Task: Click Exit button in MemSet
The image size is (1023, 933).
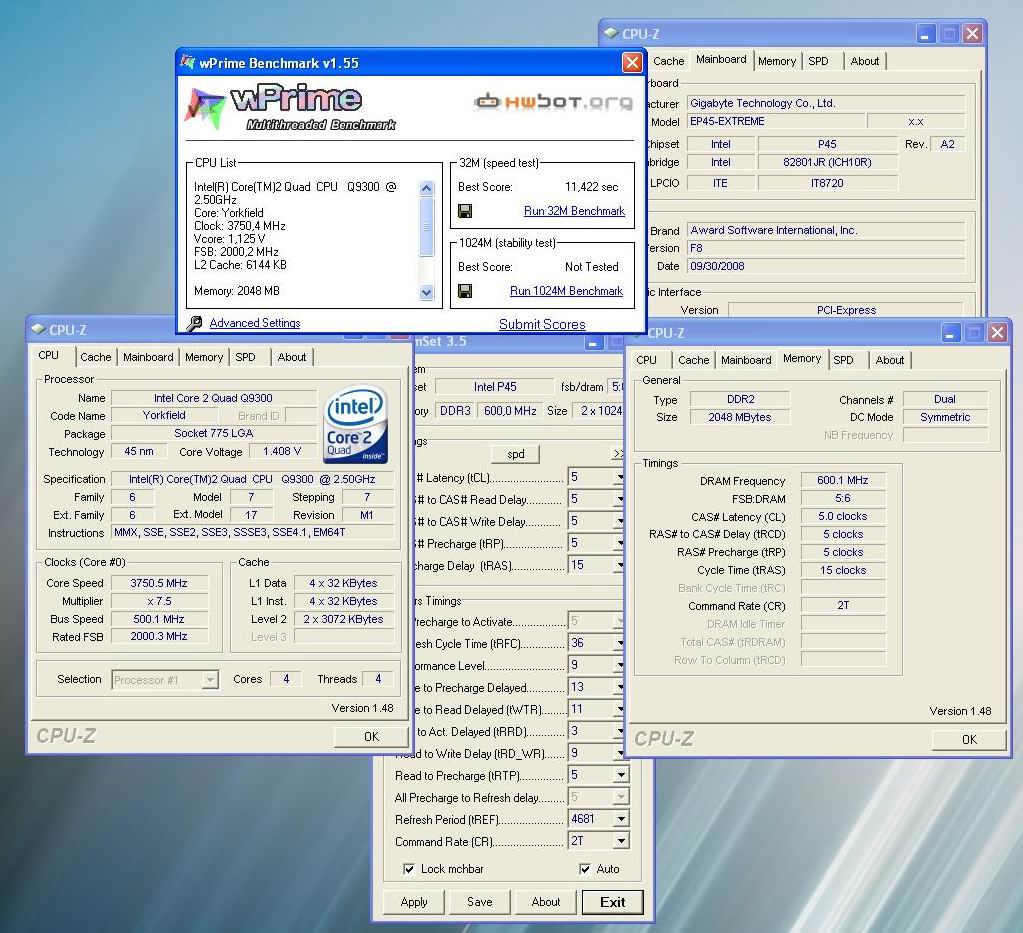Action: coord(612,902)
